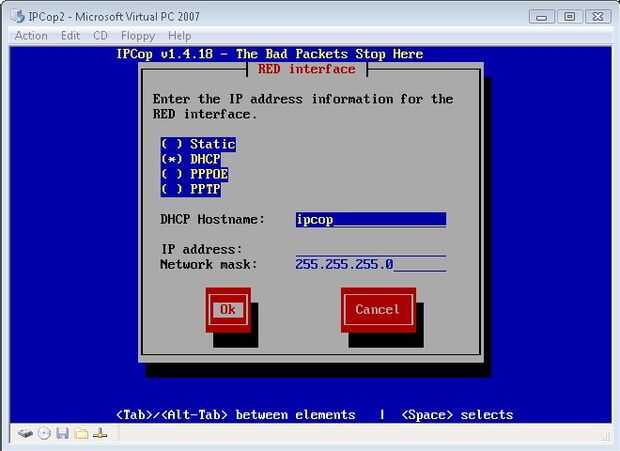The image size is (620, 451).
Task: Close the Virtual PC window
Action: pyautogui.click(x=598, y=17)
